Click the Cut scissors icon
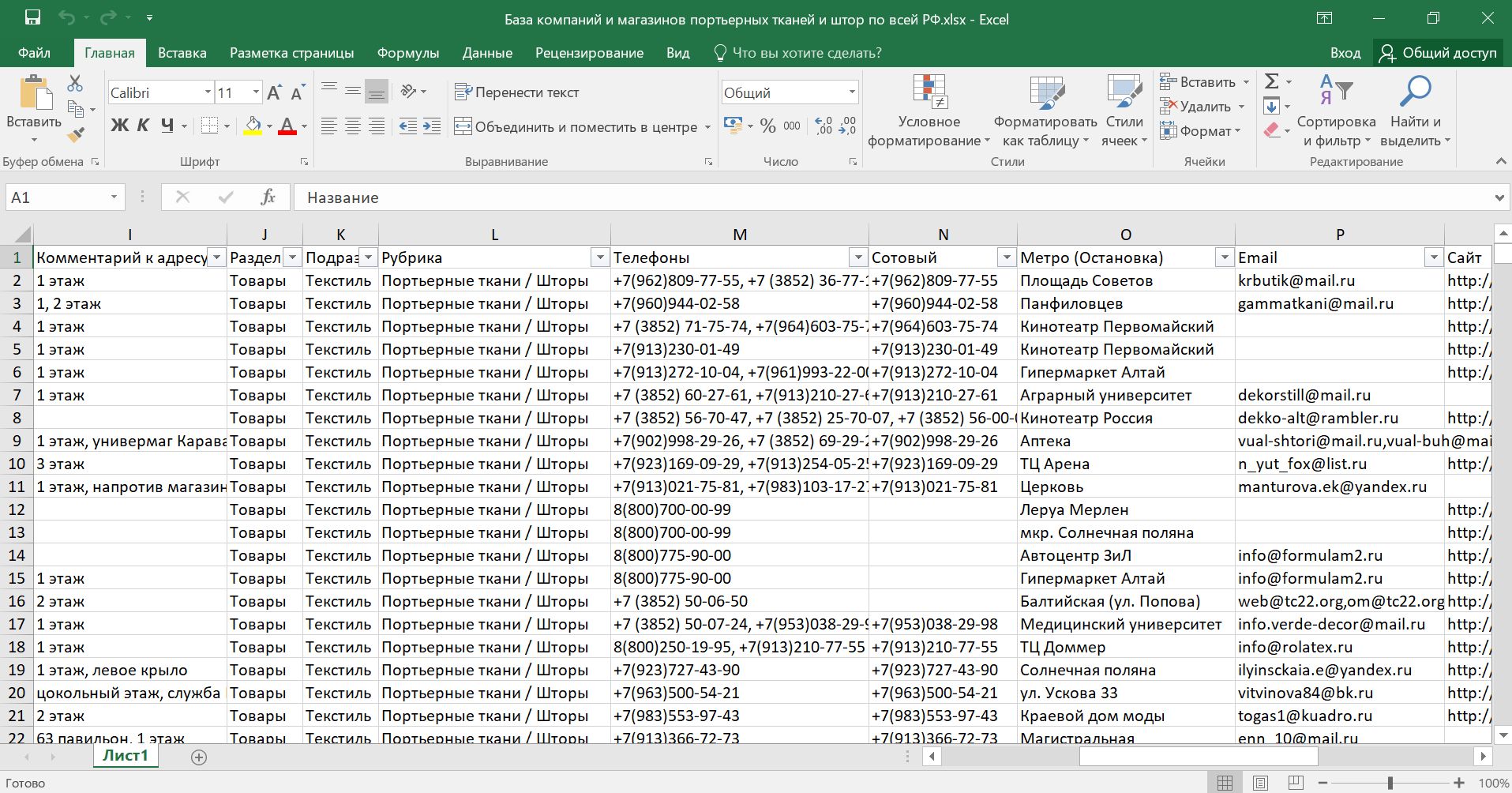The height and width of the screenshot is (793, 1512). tap(75, 83)
